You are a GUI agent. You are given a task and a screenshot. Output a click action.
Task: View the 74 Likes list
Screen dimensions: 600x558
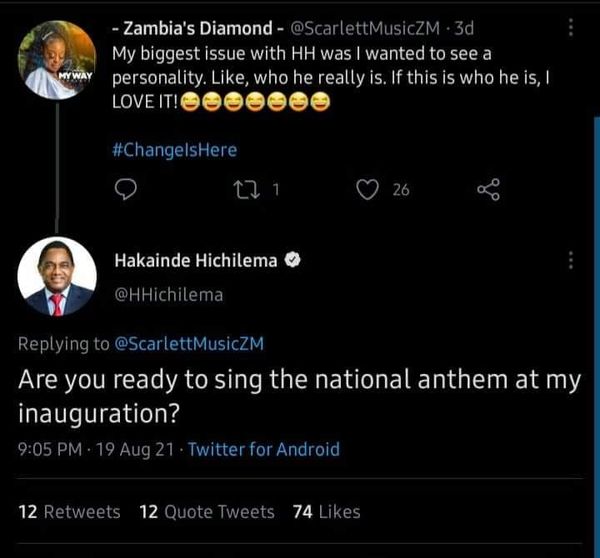(326, 511)
